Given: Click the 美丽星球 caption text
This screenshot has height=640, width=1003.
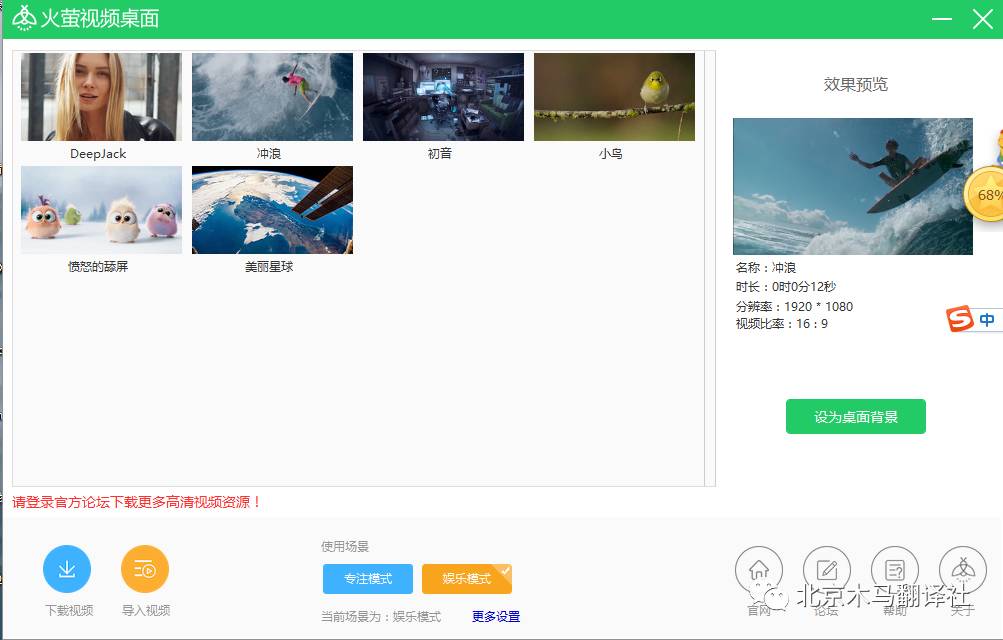Looking at the screenshot, I should coord(269,267).
